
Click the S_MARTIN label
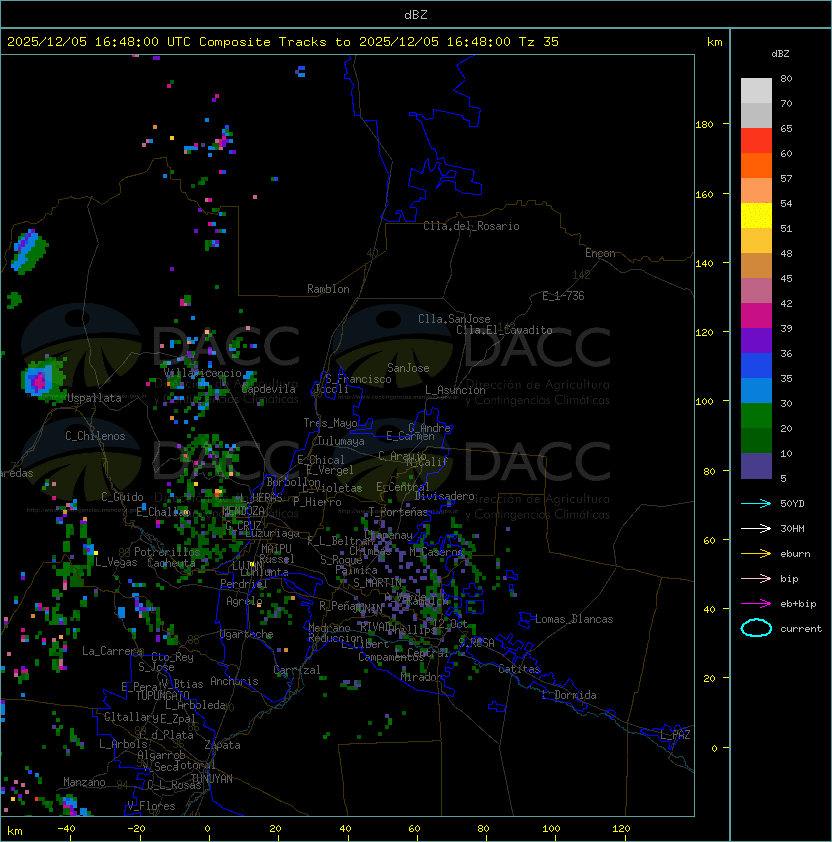click(x=377, y=583)
